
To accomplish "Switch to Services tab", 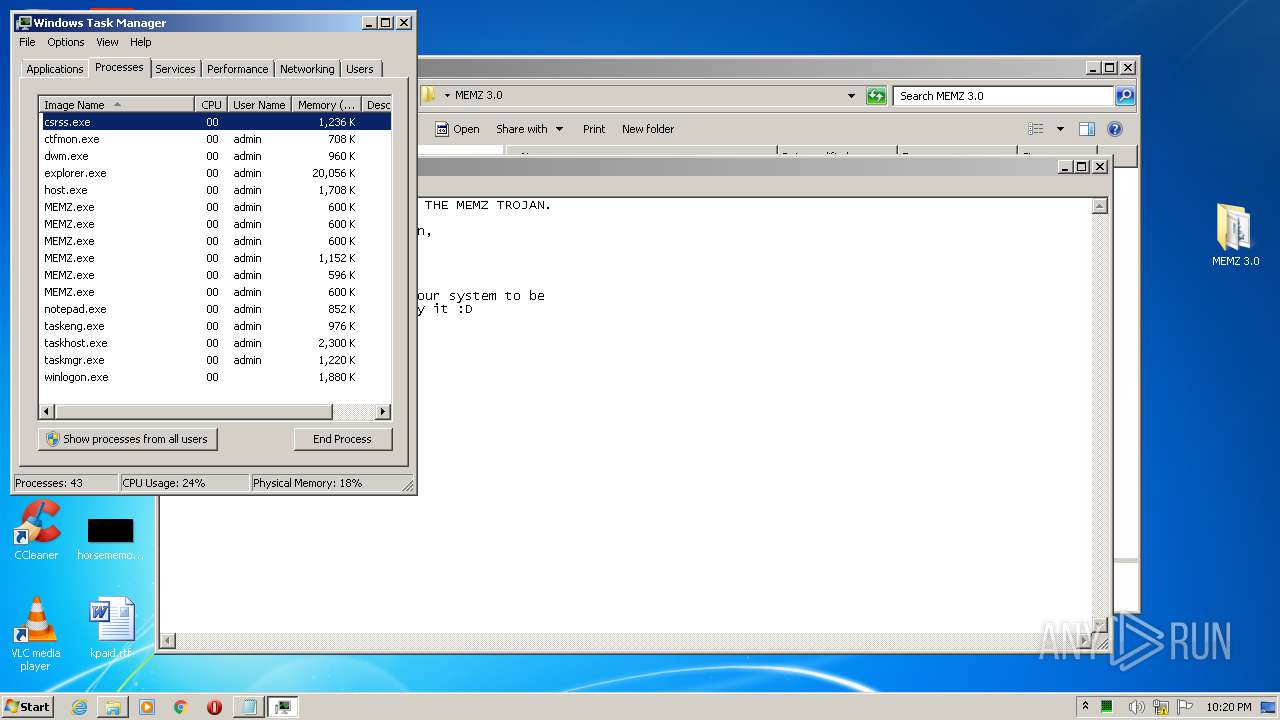I will 175,69.
